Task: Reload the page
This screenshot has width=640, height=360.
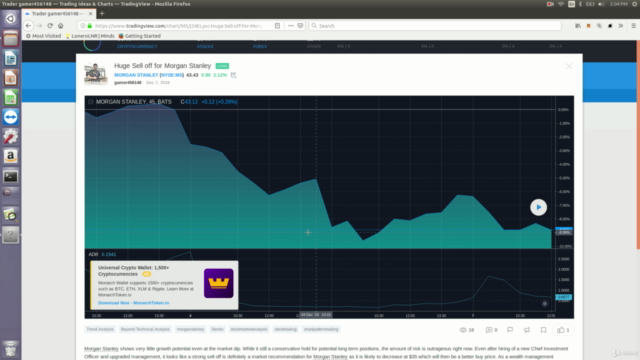Action: click(x=50, y=26)
